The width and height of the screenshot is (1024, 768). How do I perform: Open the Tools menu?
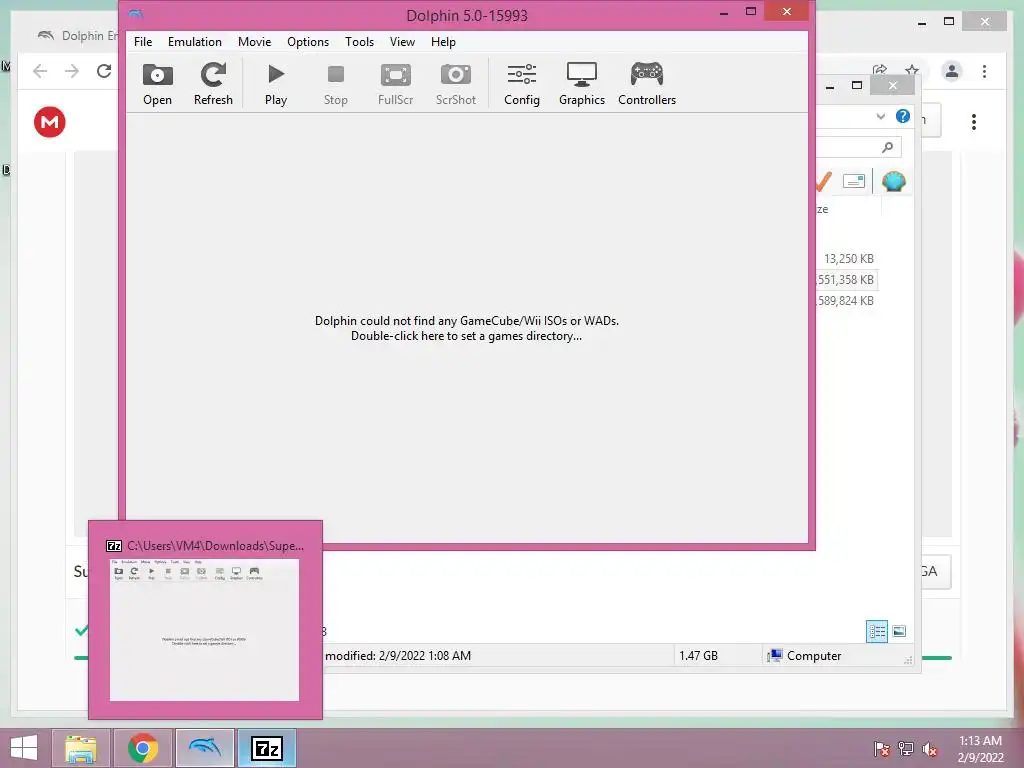(359, 42)
